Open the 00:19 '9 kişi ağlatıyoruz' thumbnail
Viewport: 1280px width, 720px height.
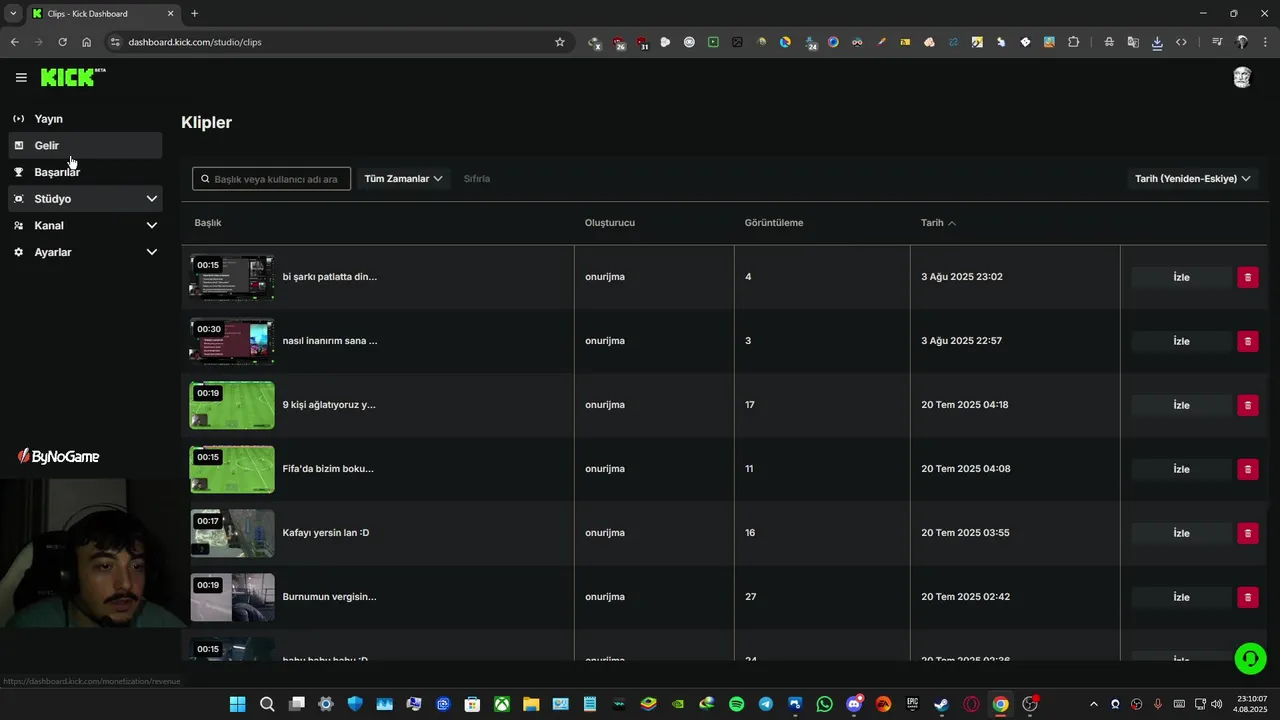232,405
